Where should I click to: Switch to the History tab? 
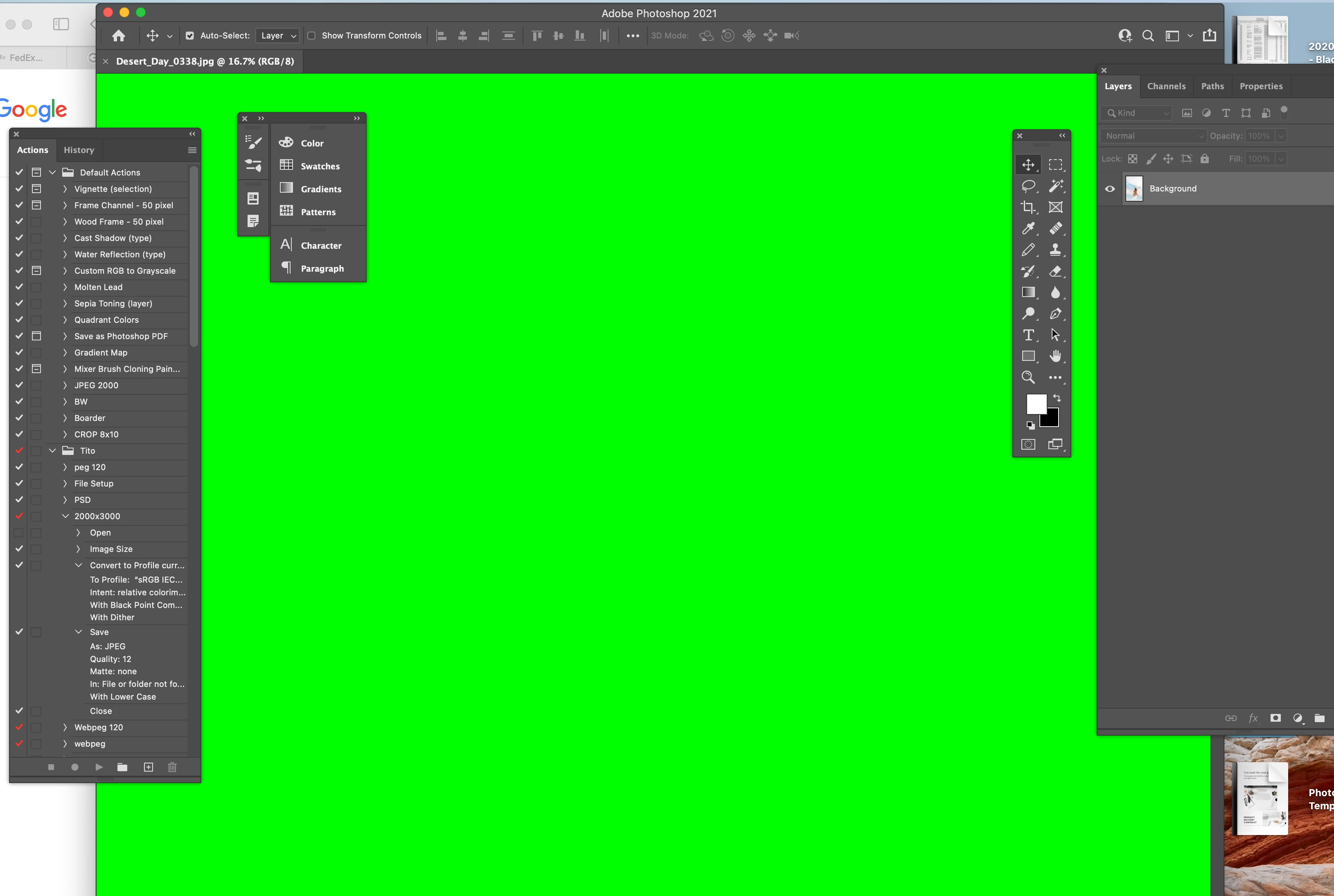79,150
